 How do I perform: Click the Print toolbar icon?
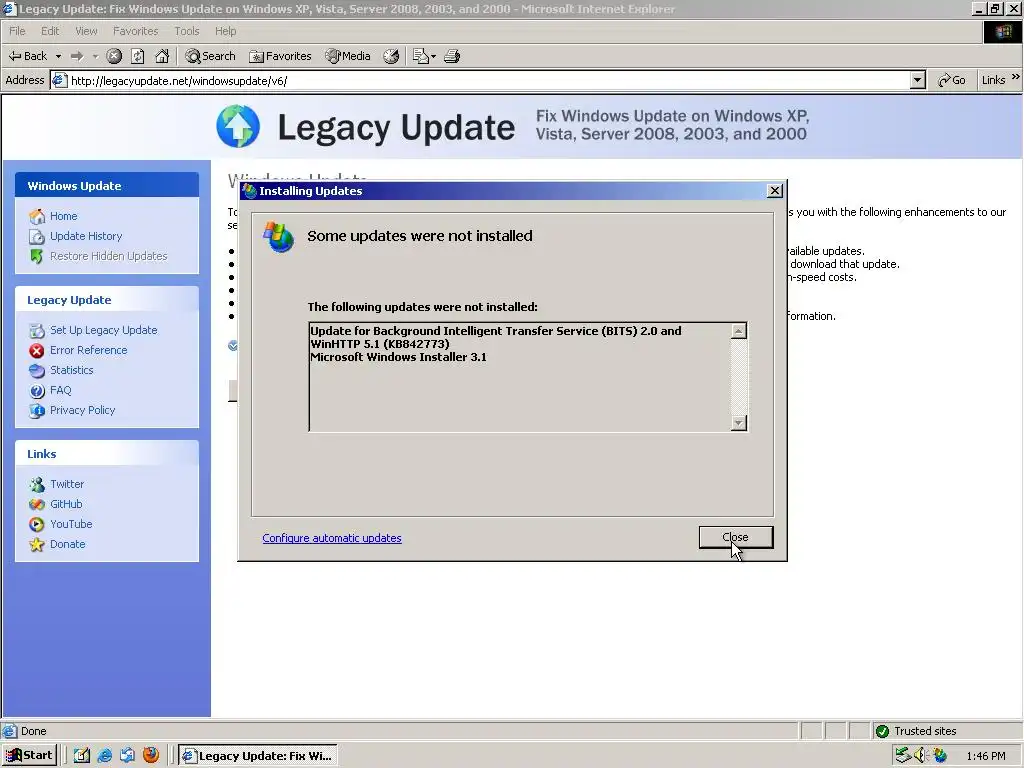point(452,56)
